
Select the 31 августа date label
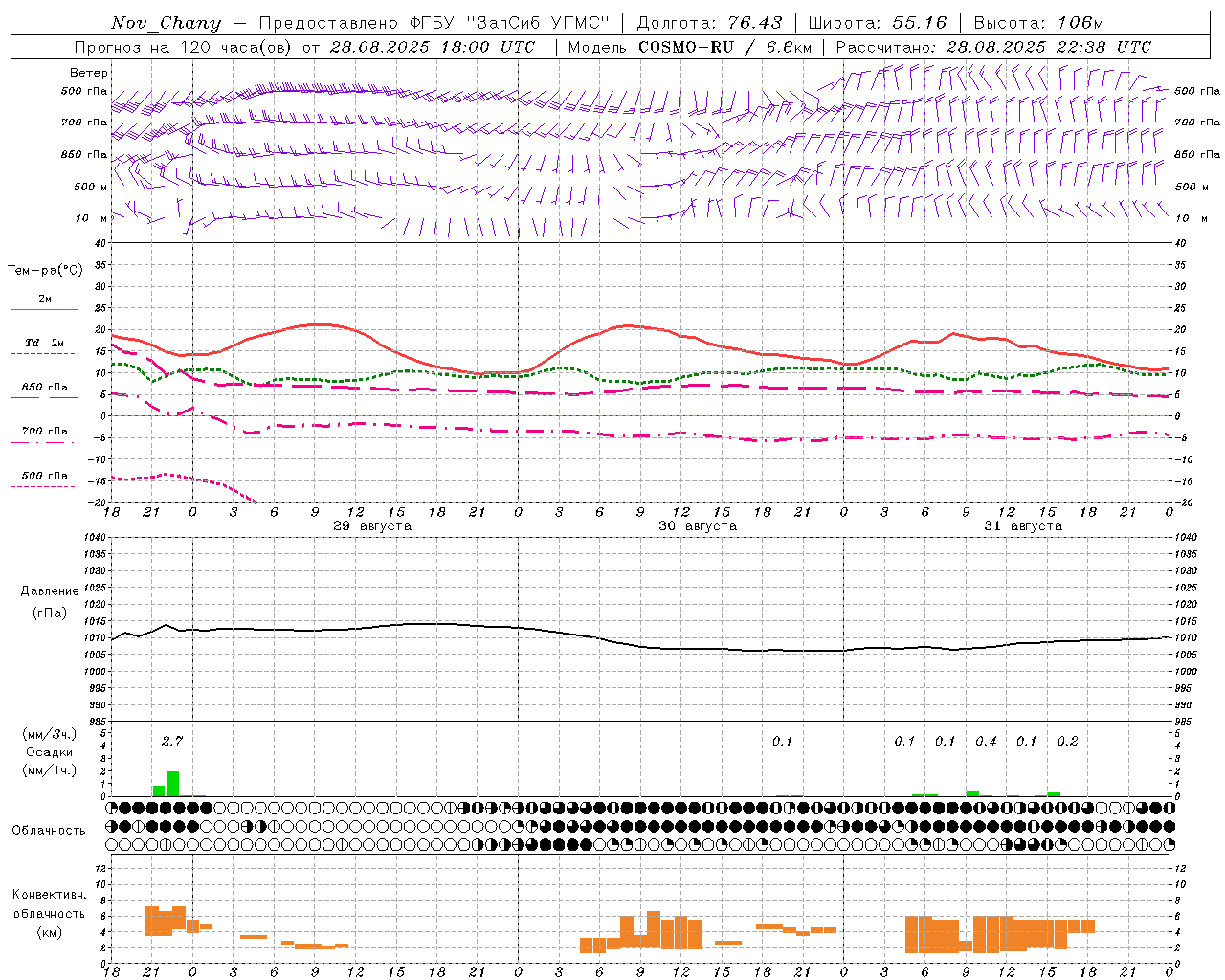[1023, 526]
